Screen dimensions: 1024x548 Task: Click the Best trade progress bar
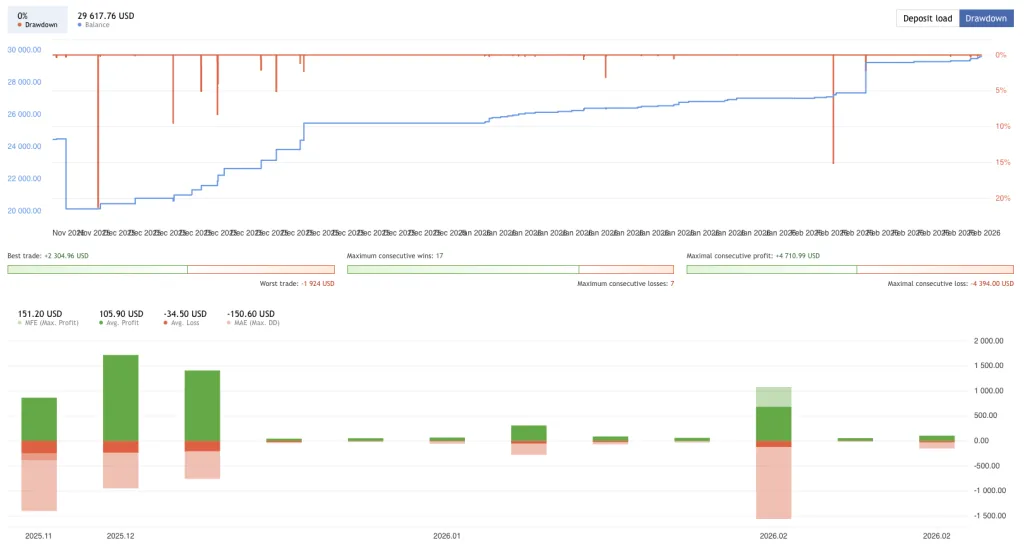click(170, 269)
